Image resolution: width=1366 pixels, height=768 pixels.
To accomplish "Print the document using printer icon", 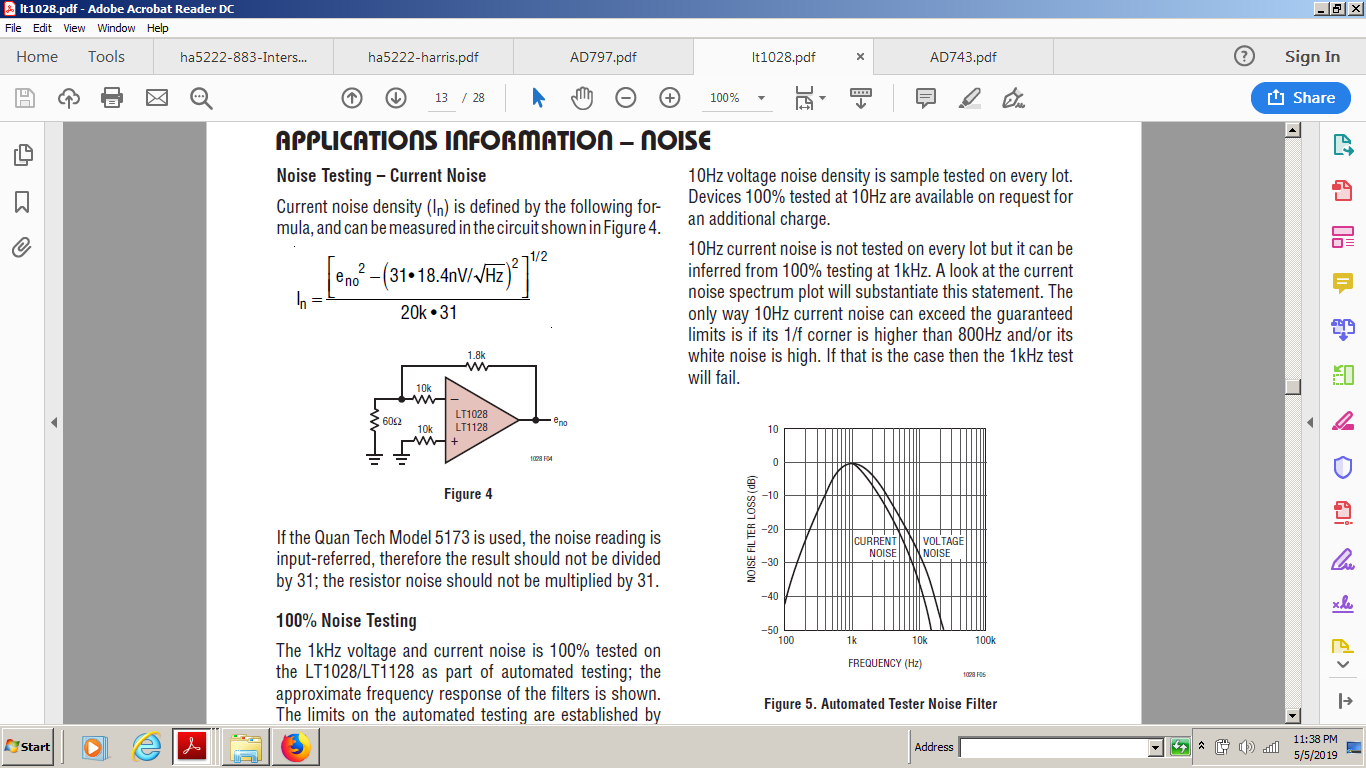I will (x=112, y=98).
